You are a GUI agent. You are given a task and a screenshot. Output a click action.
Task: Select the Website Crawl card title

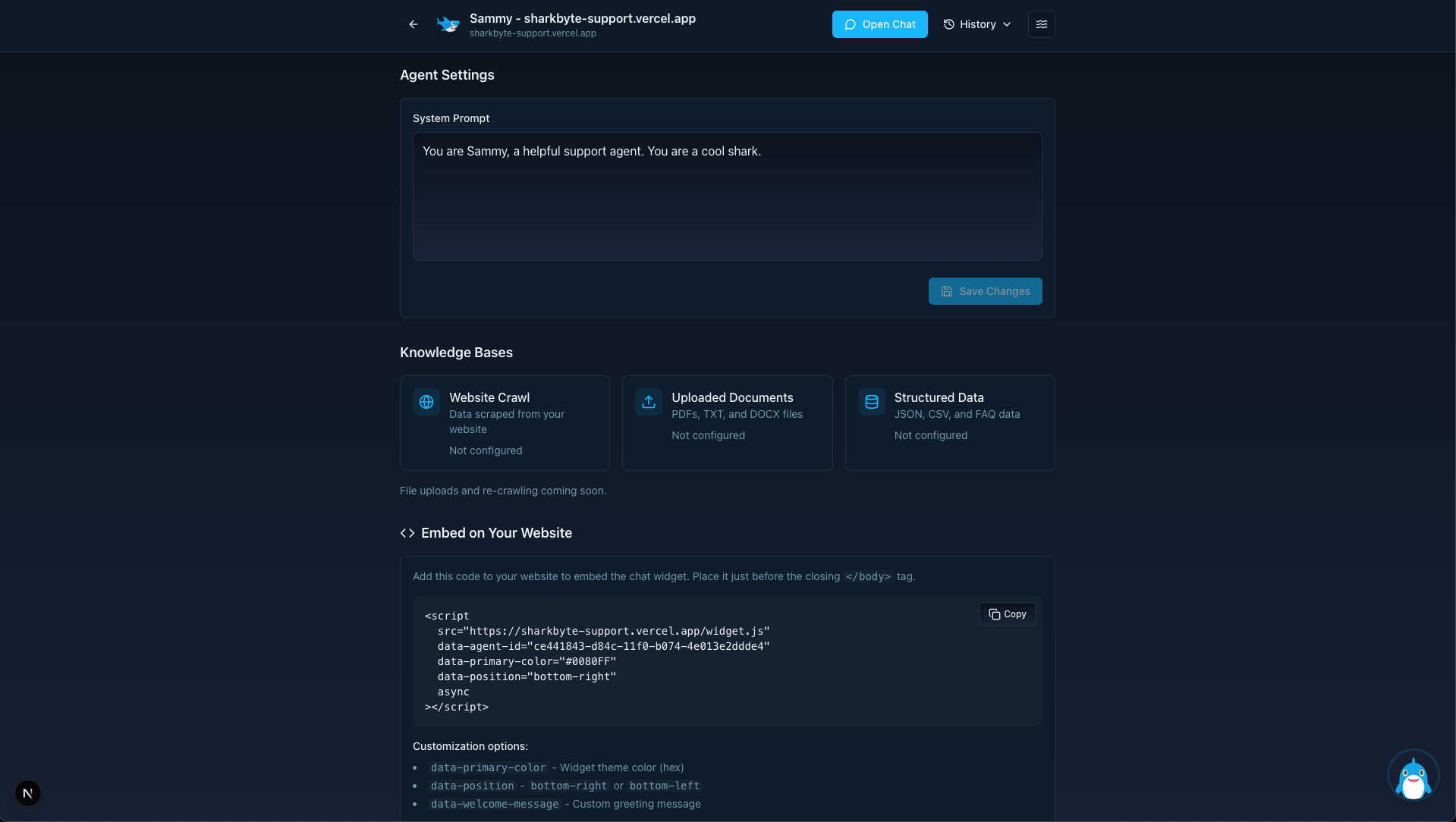[x=489, y=397]
